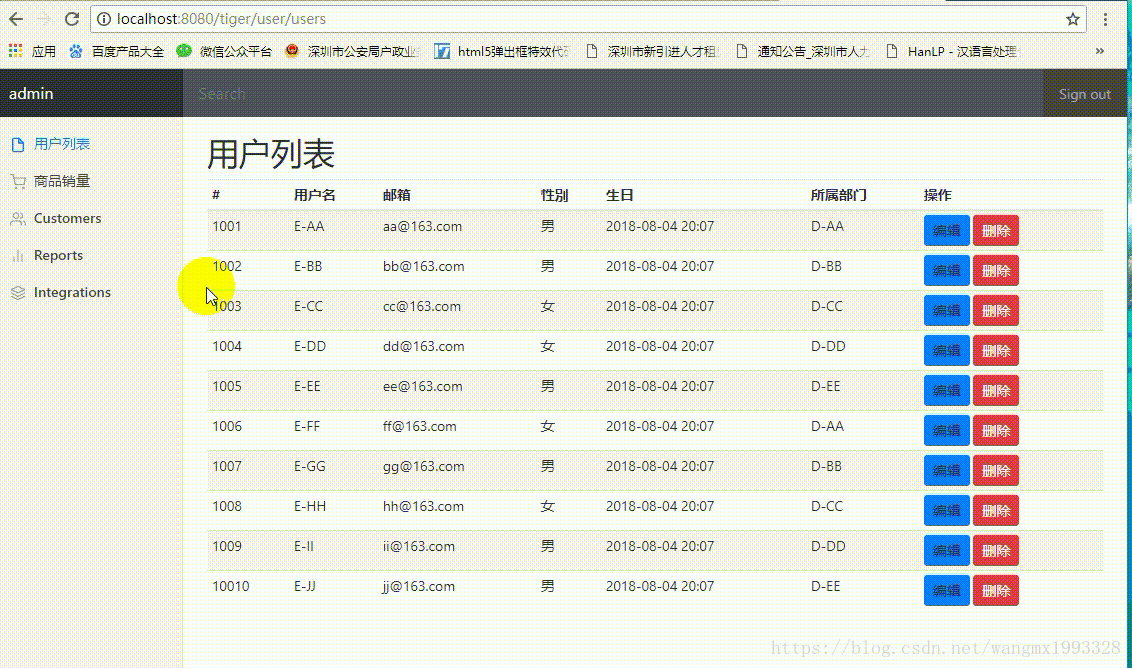Click the Sign out link

point(1084,94)
